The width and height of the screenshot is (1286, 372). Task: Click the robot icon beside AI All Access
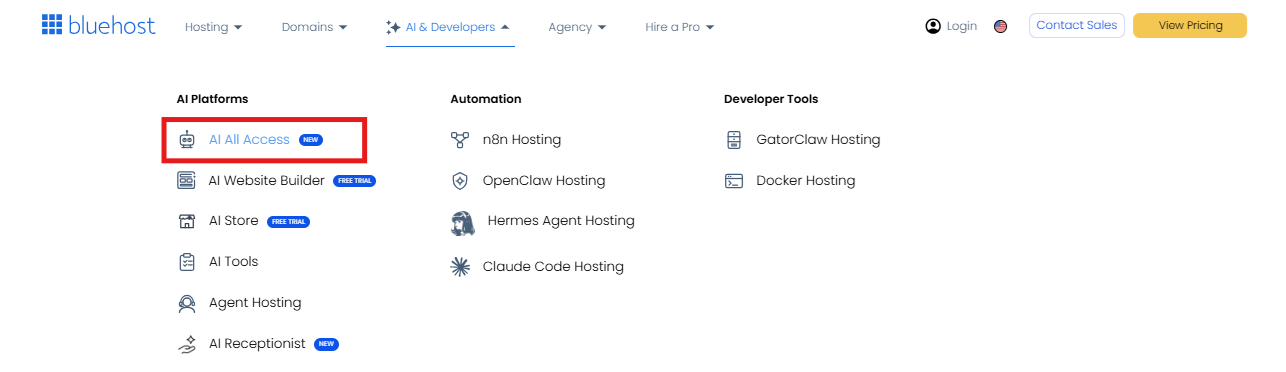coord(186,140)
